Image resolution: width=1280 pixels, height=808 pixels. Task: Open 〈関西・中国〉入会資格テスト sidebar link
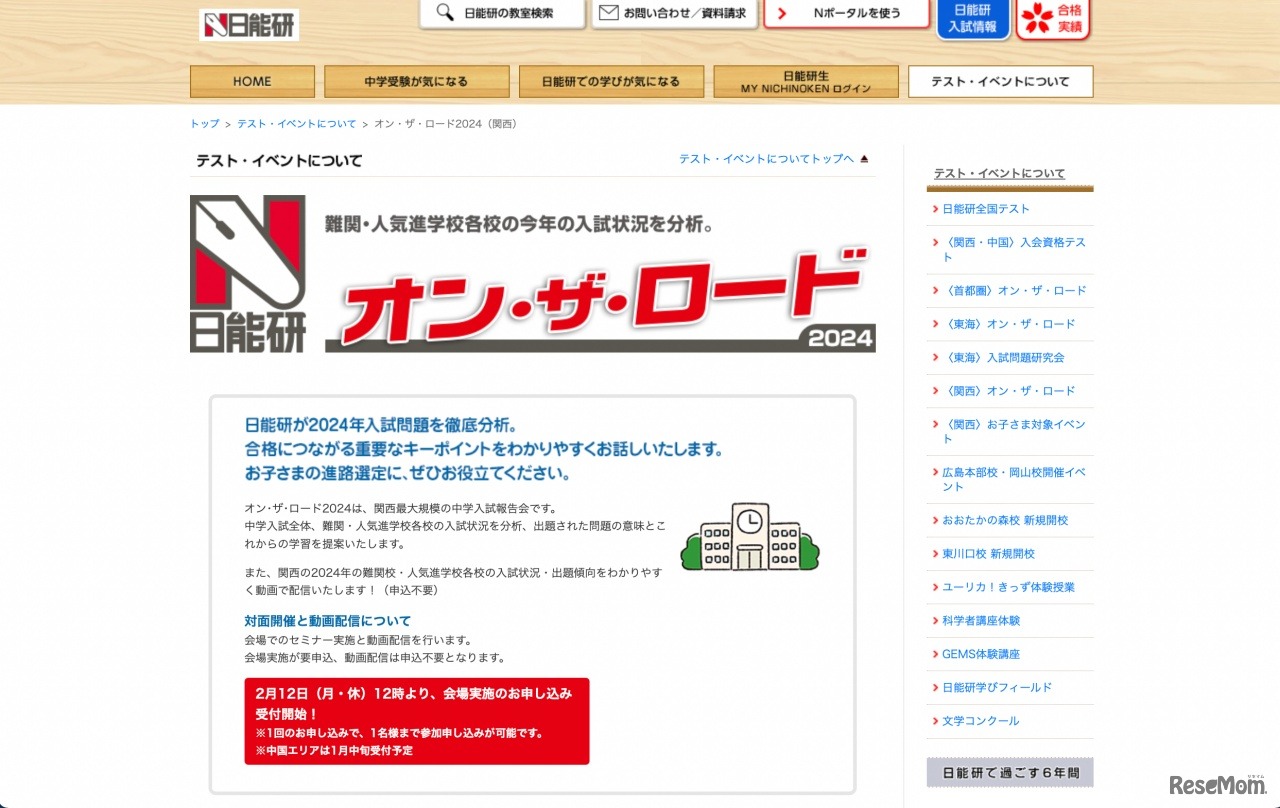click(1014, 250)
